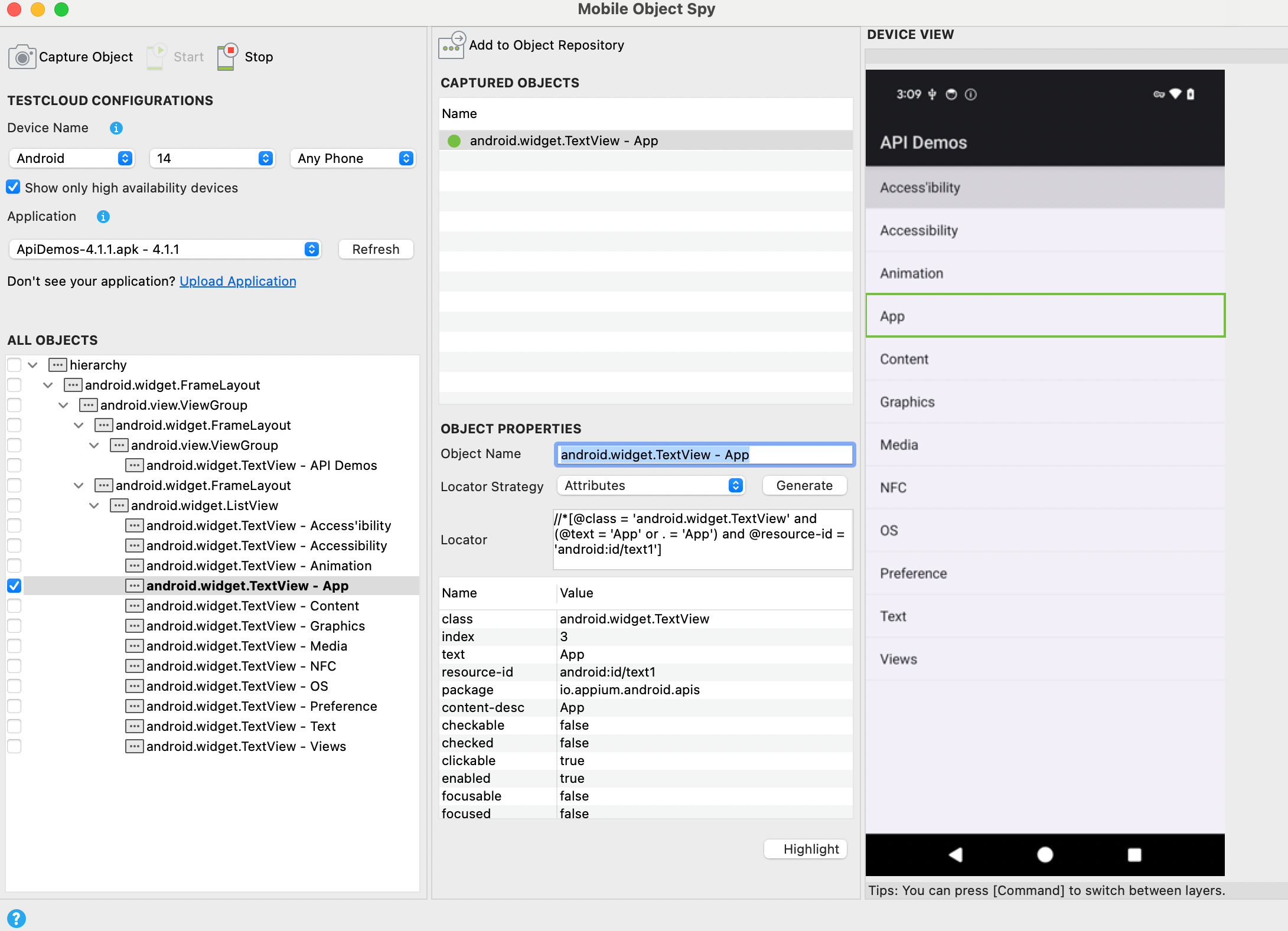Tap the Android back triangle icon

coord(955,854)
